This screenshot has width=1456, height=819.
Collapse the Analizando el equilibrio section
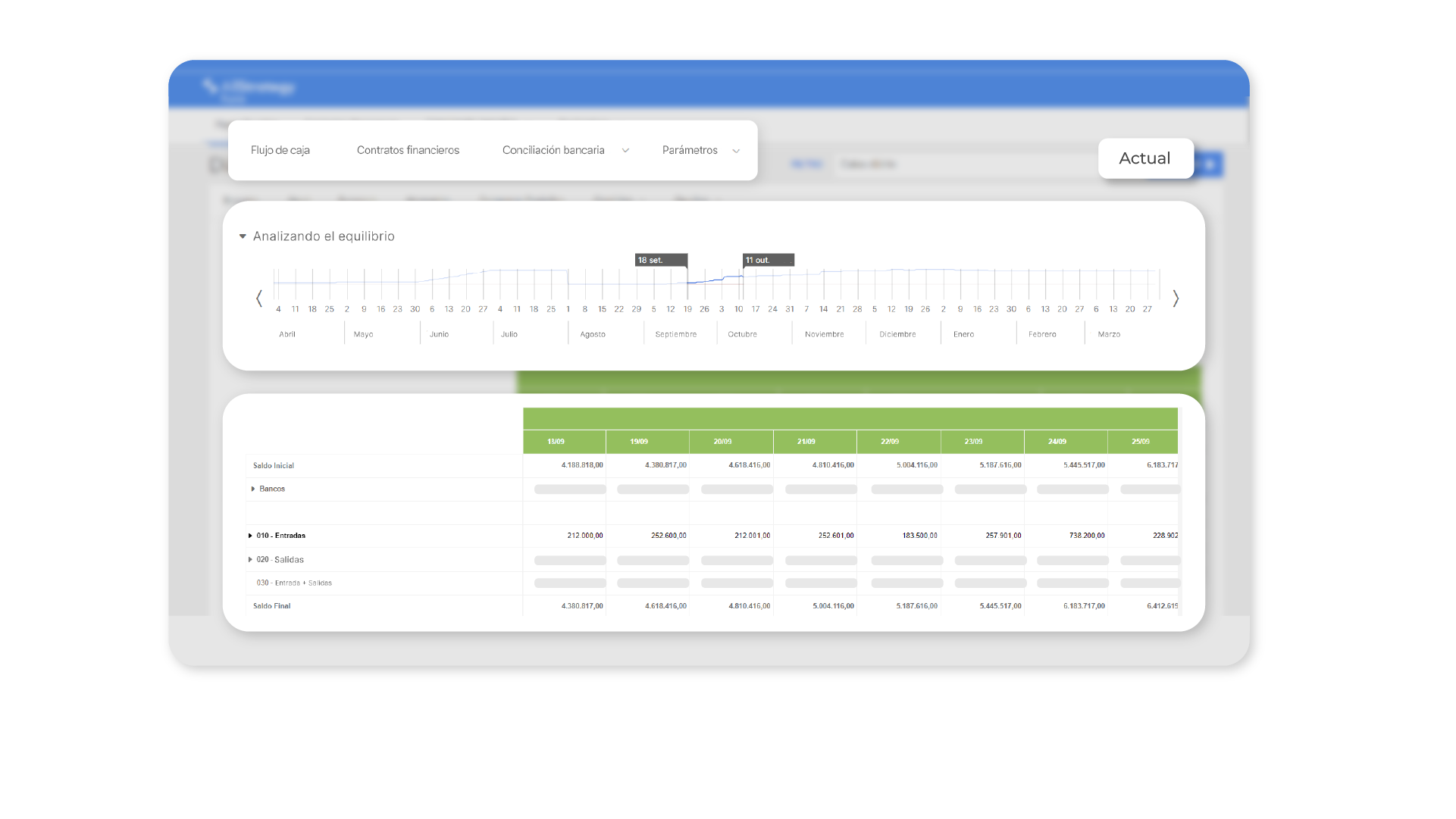[243, 236]
